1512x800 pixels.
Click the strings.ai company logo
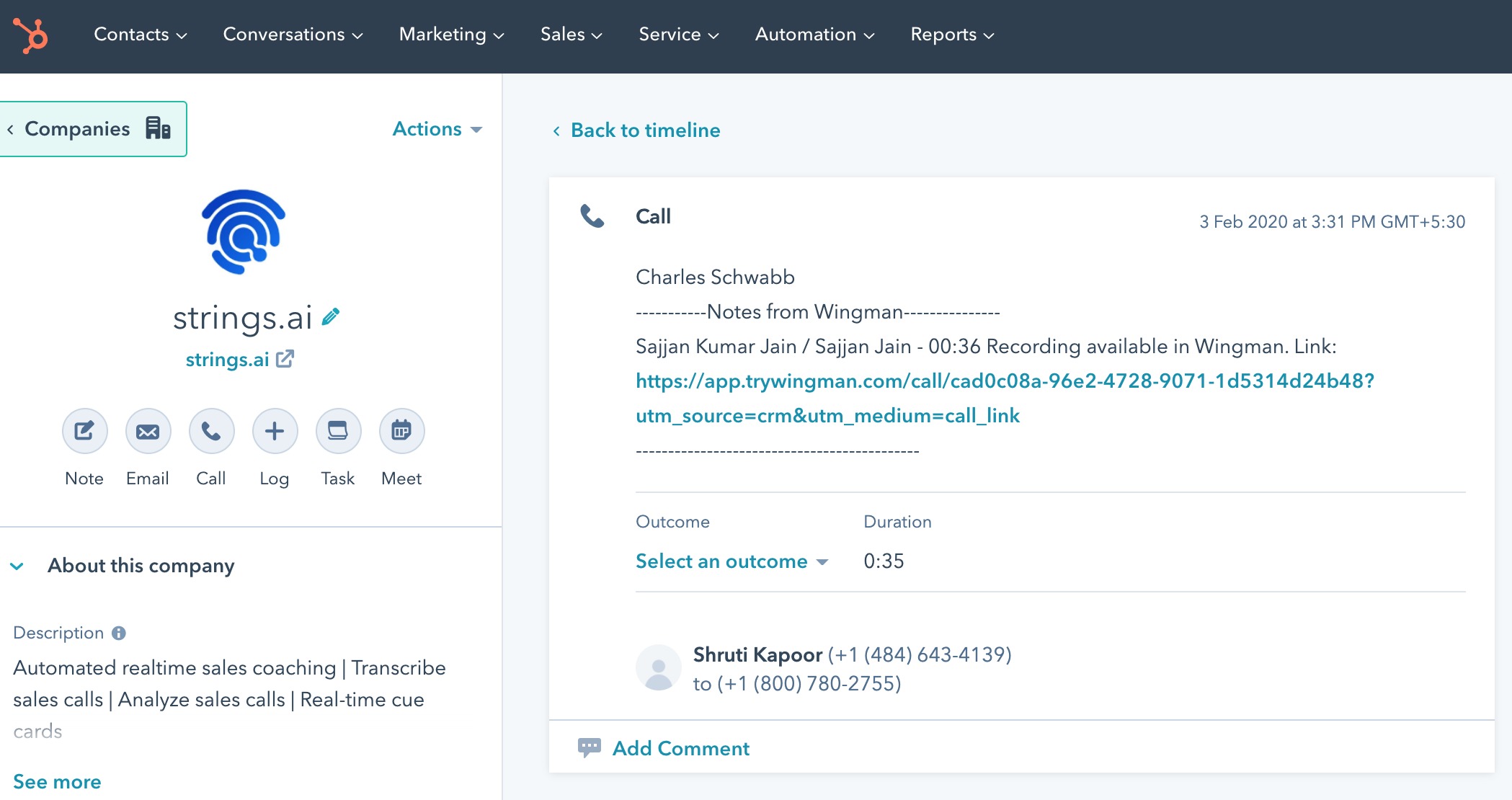pyautogui.click(x=244, y=231)
